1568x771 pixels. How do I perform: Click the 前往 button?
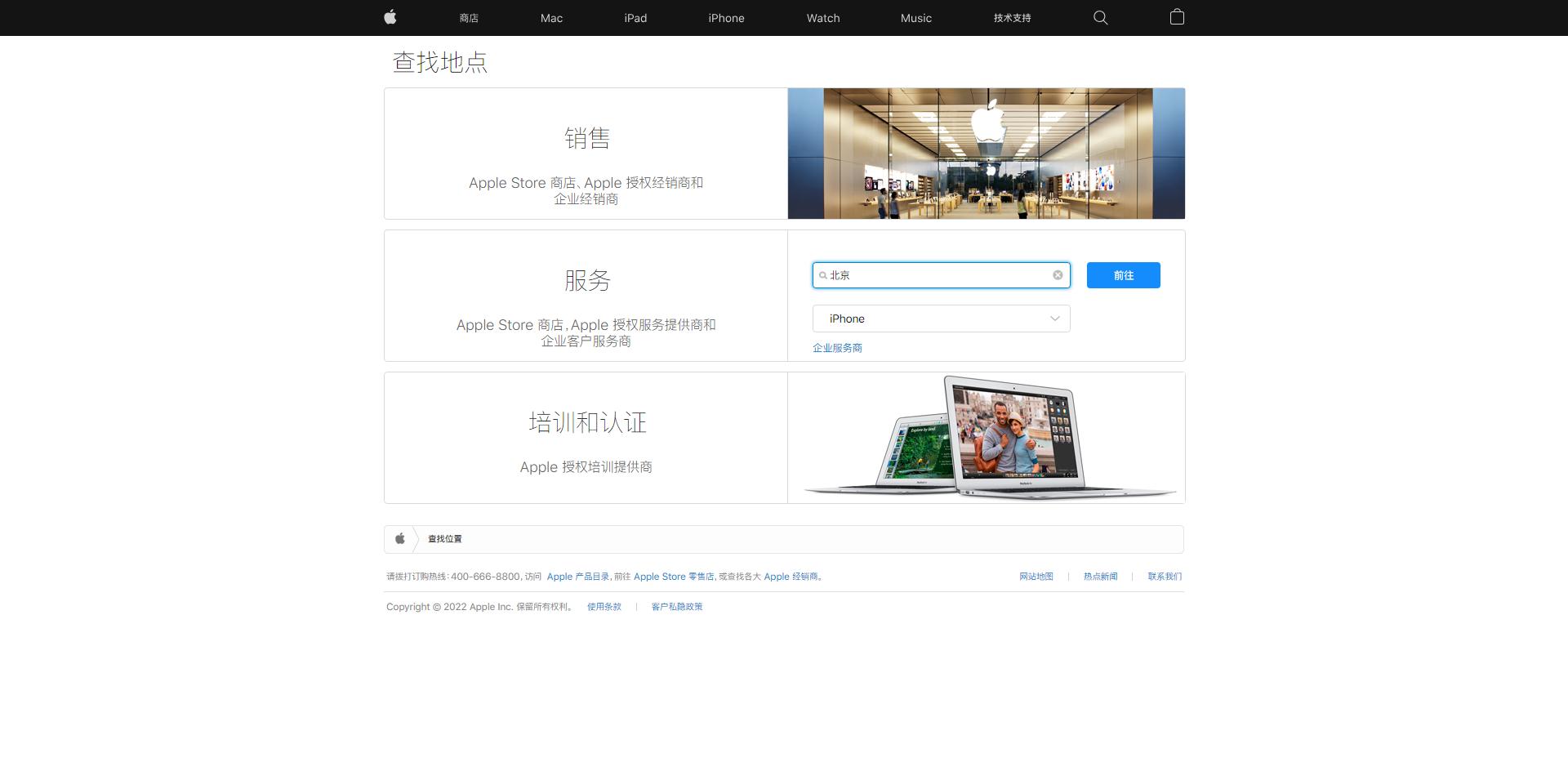pos(1123,275)
